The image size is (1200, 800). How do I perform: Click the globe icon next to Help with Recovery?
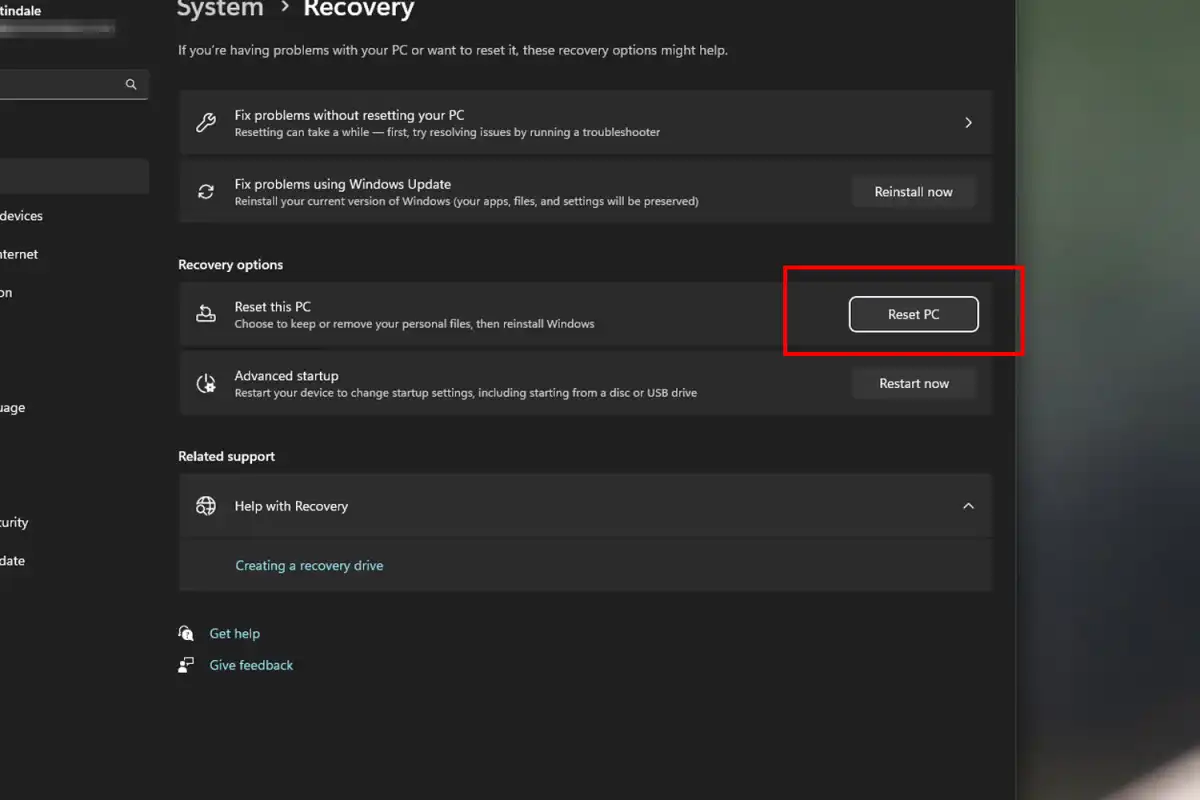[206, 506]
